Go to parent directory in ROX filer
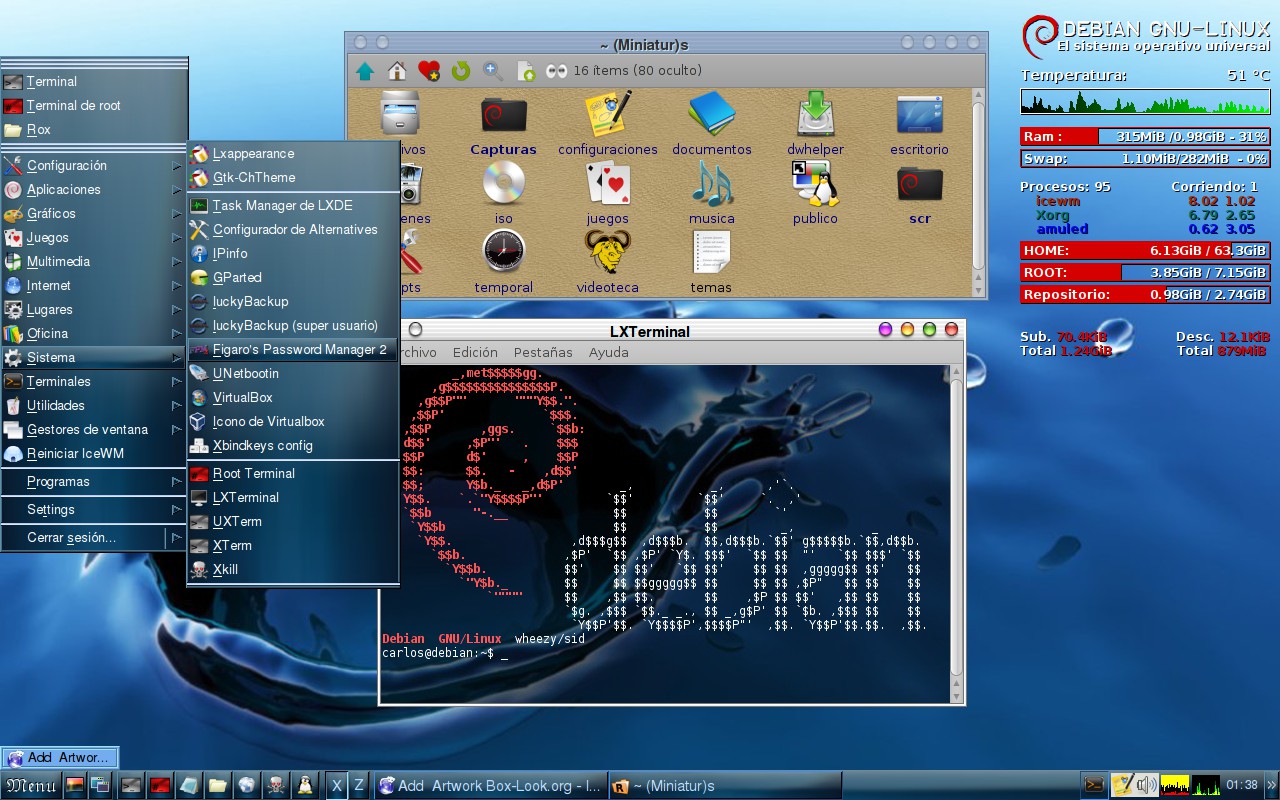Screen dimensions: 1280x800 click(365, 71)
